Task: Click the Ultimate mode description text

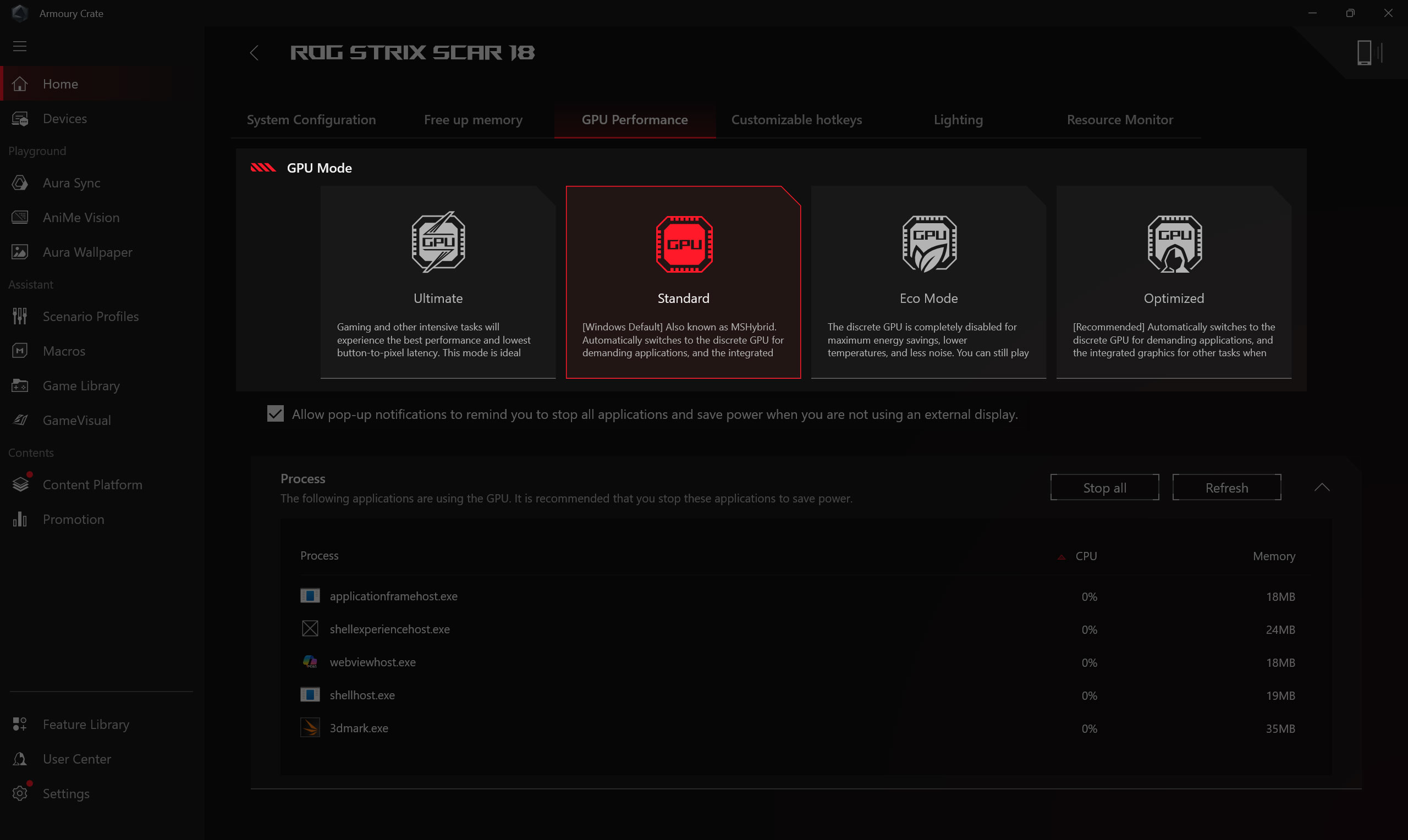Action: pyautogui.click(x=433, y=340)
